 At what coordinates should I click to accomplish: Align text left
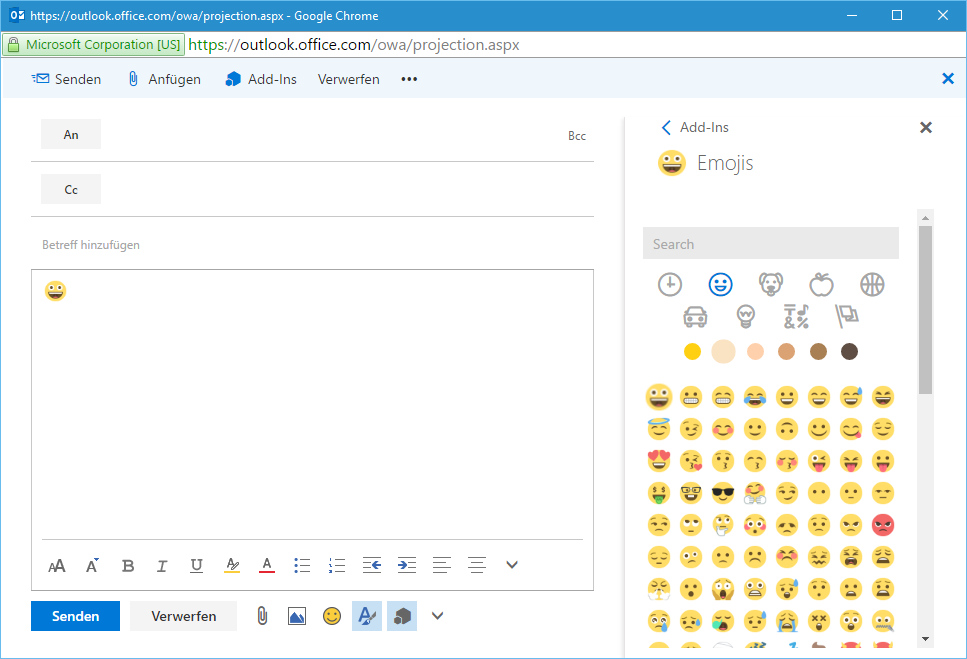tap(442, 565)
